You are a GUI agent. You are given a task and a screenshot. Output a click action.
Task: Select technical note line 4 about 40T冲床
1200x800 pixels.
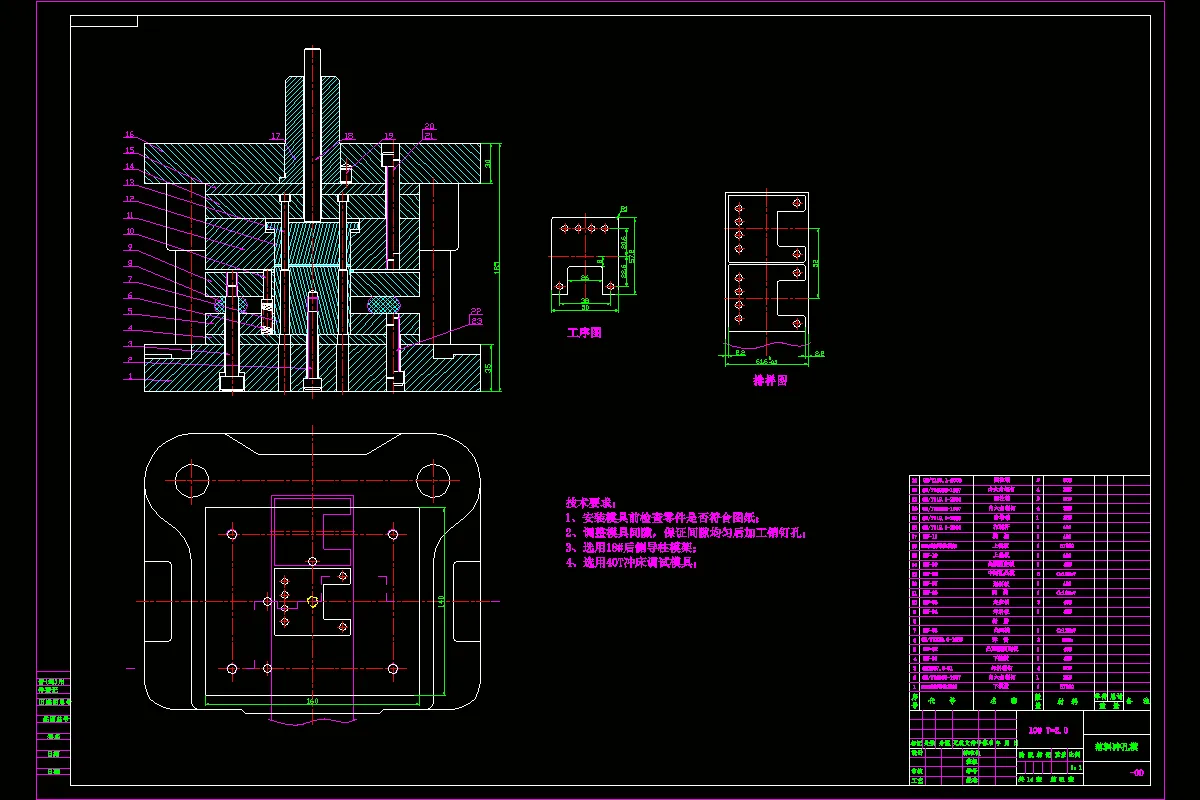pyautogui.click(x=631, y=563)
